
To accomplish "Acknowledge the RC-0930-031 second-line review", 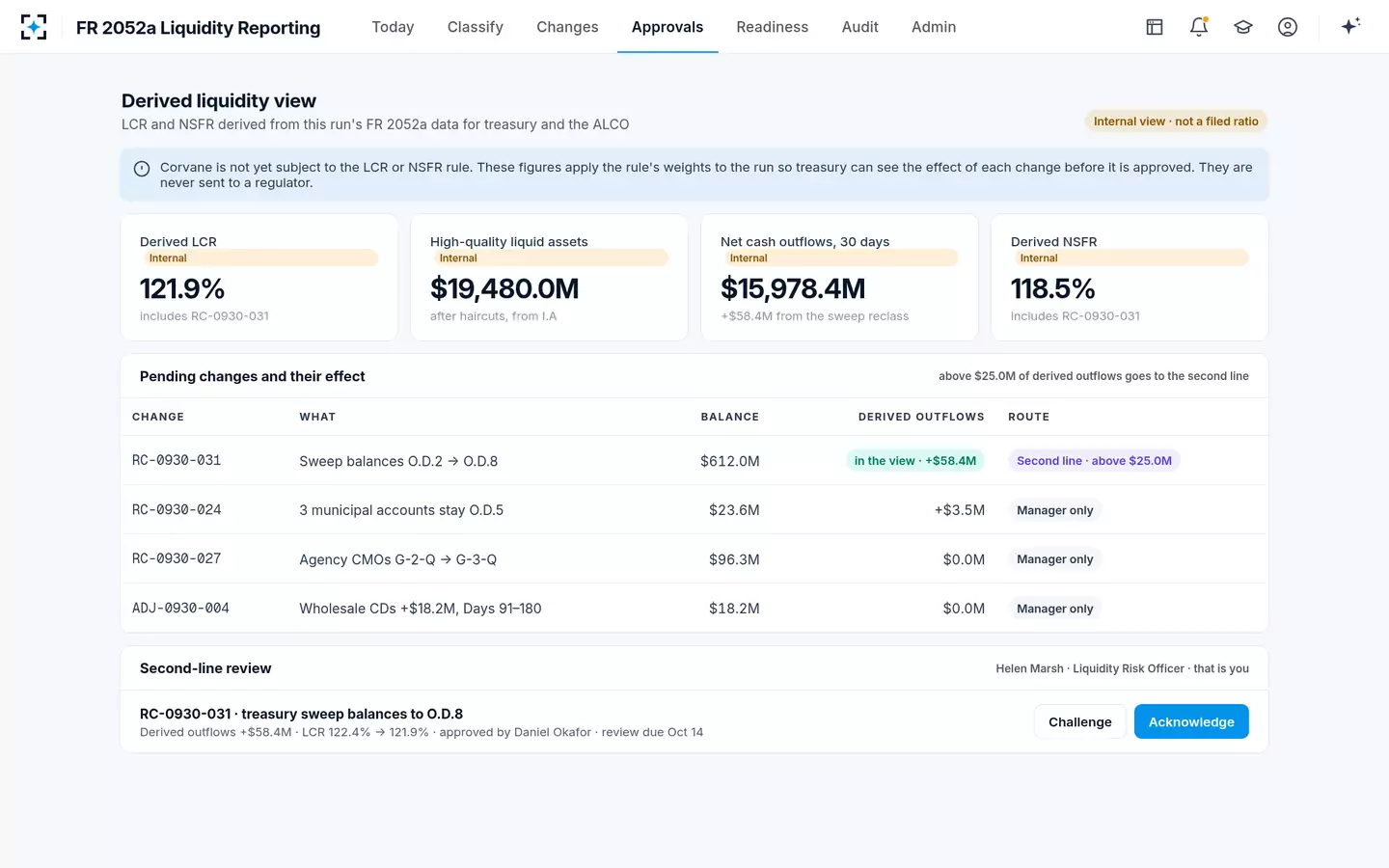I will tap(1191, 721).
